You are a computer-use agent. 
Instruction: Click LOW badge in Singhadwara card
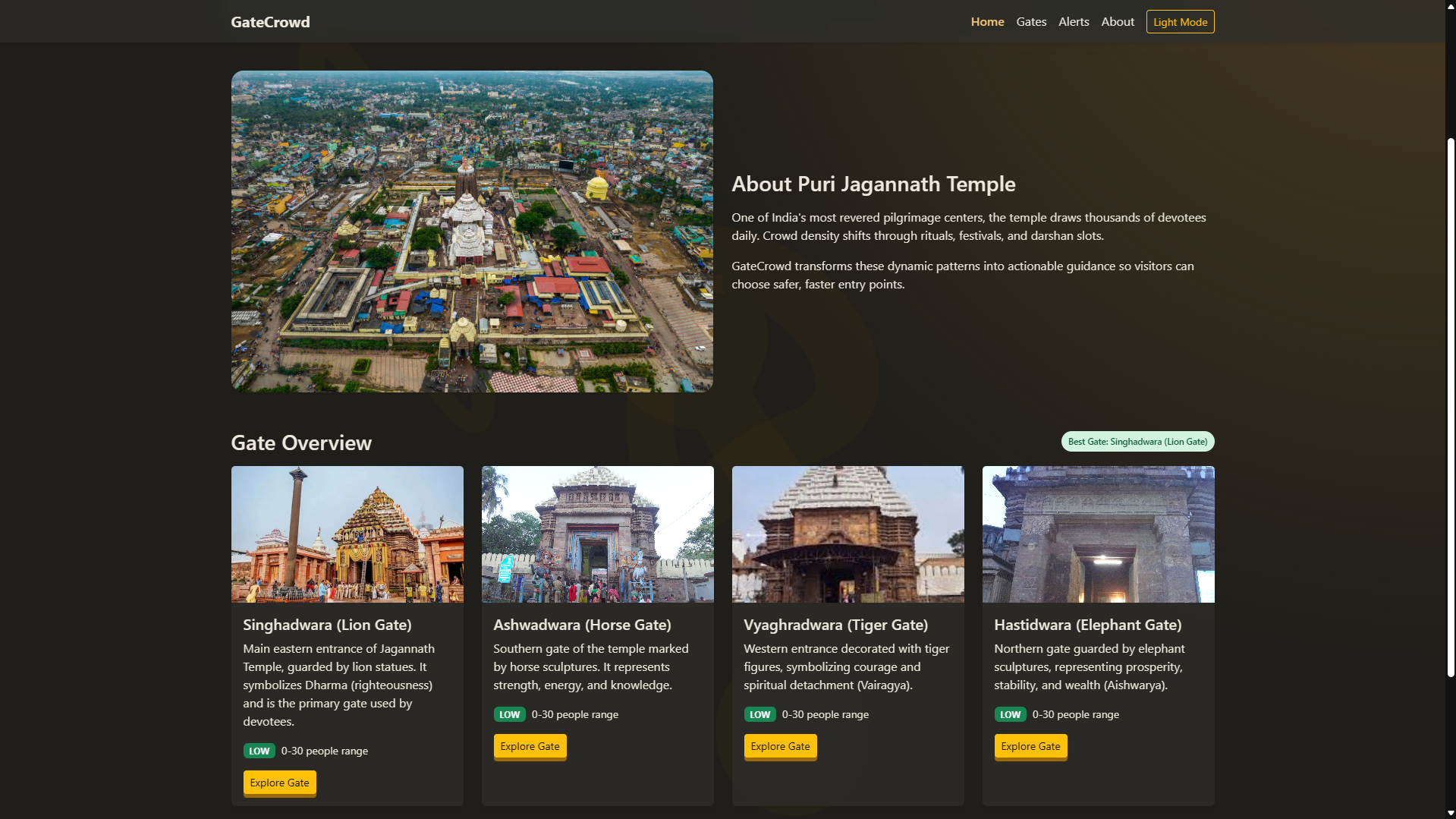coord(259,751)
